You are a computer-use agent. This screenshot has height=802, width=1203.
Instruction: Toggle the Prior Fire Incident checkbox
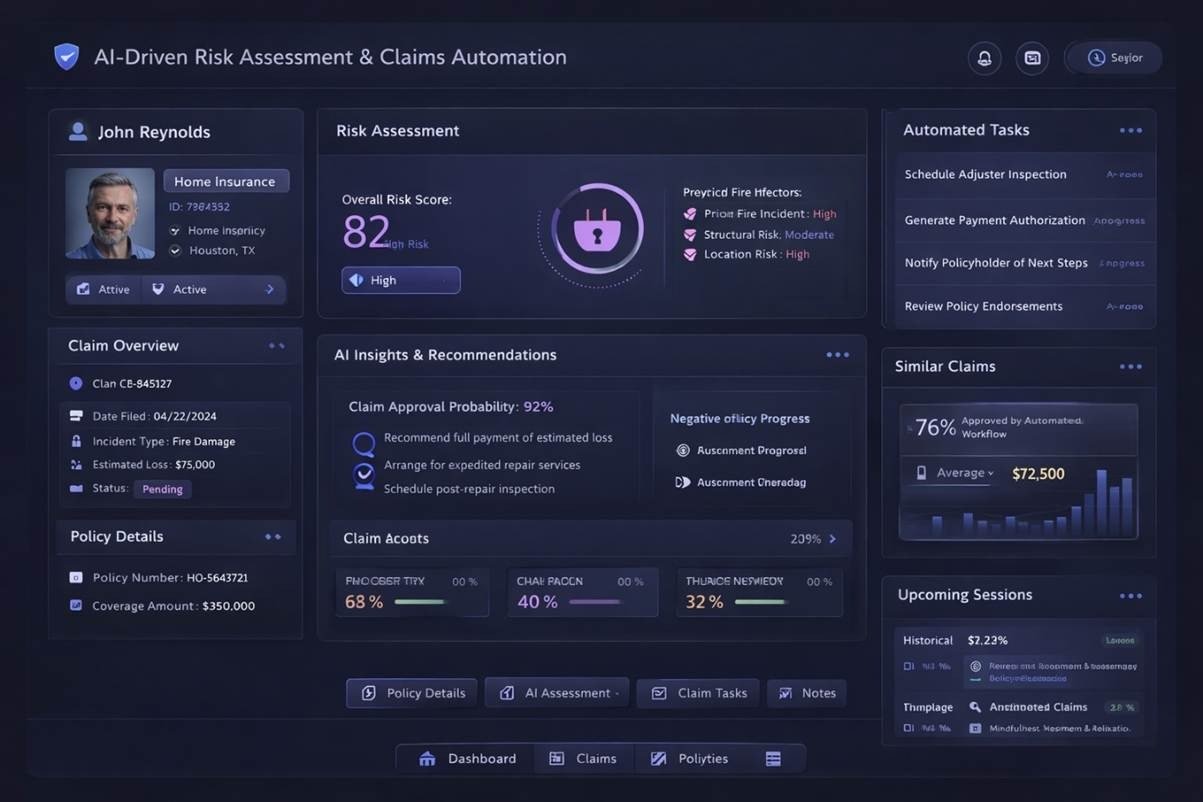click(689, 214)
